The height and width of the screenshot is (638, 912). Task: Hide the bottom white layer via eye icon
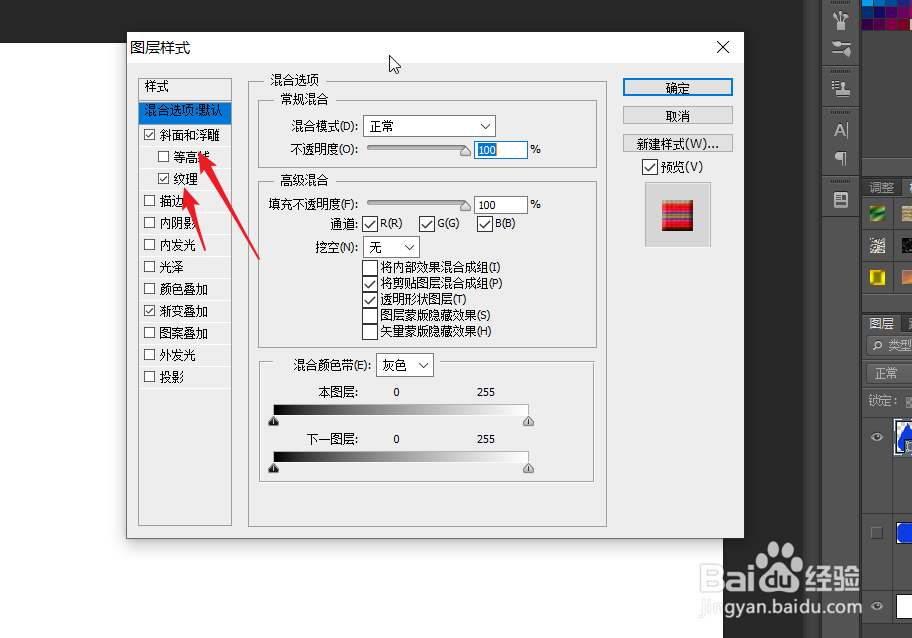[877, 606]
